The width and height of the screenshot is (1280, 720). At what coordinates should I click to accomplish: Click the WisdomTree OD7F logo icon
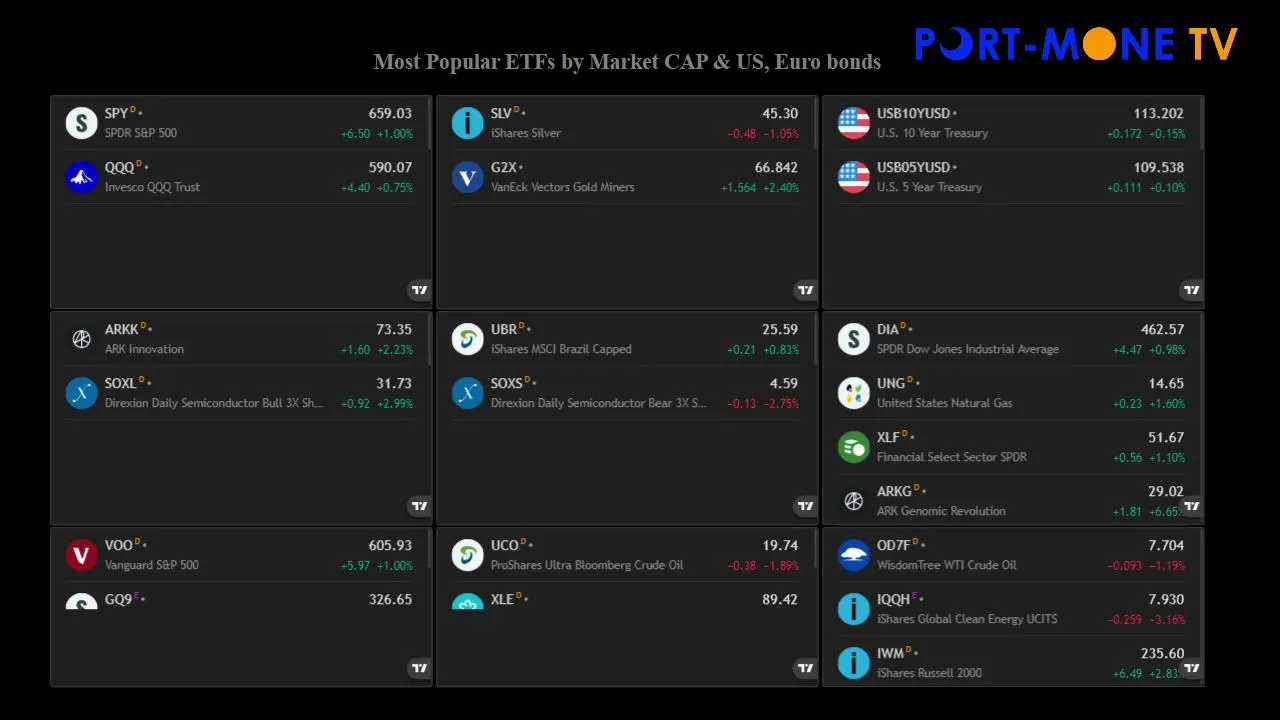(x=853, y=555)
